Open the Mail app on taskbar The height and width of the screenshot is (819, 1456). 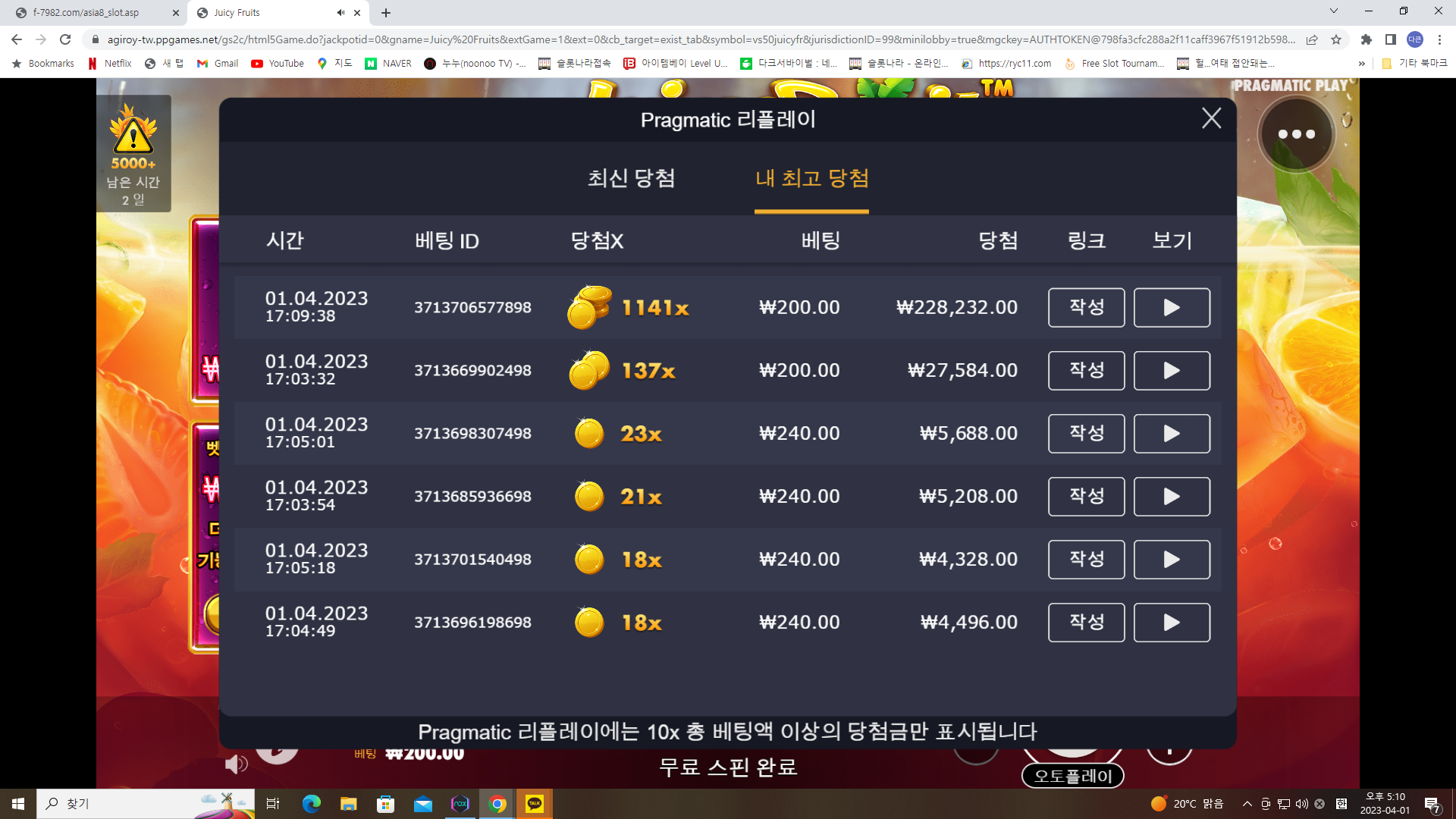422,804
